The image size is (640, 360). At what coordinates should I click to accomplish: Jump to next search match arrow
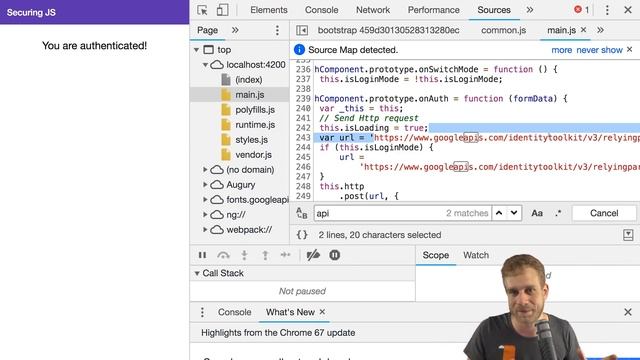pyautogui.click(x=514, y=213)
